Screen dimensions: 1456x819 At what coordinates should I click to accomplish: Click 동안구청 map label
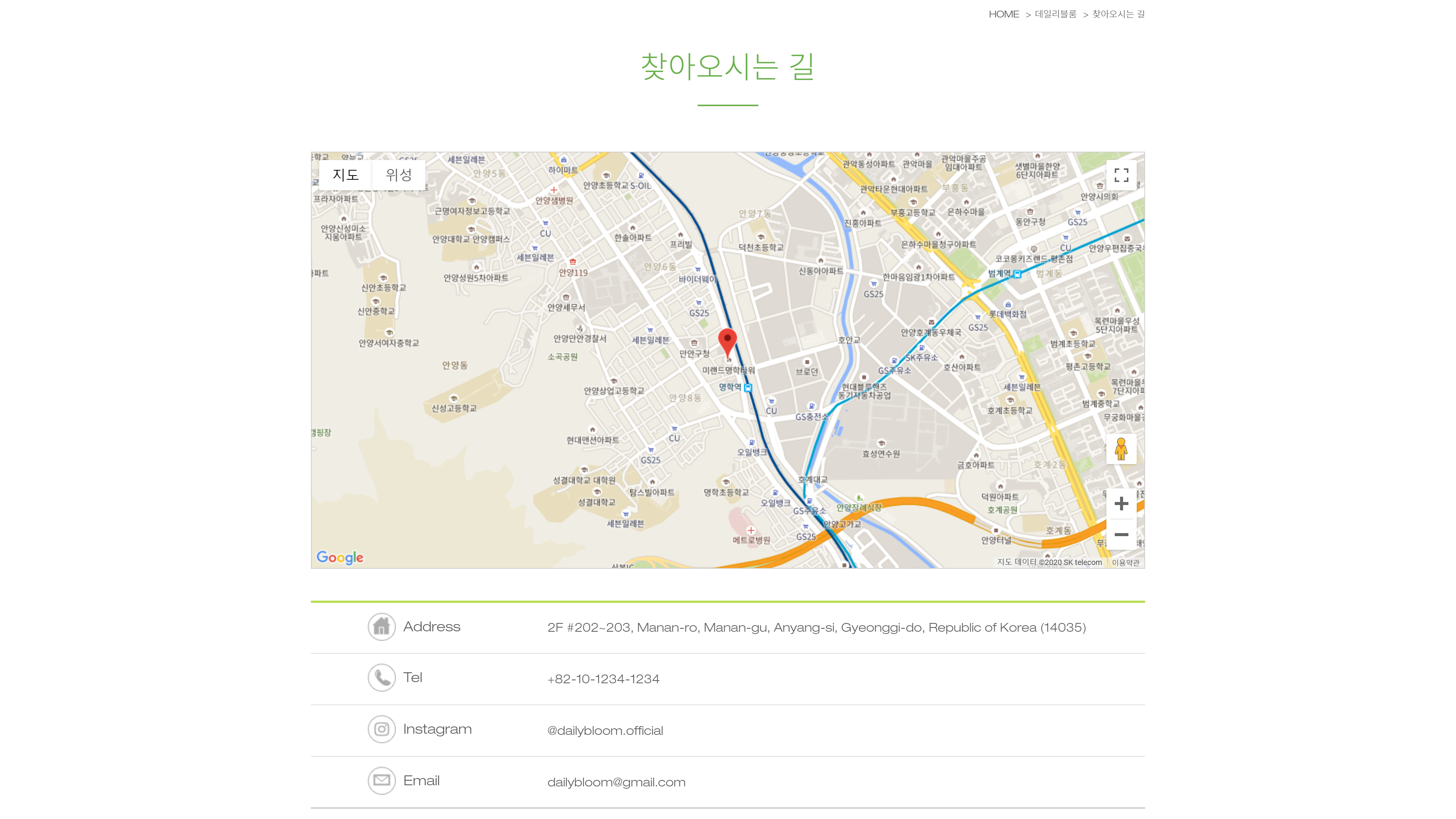tap(1031, 222)
